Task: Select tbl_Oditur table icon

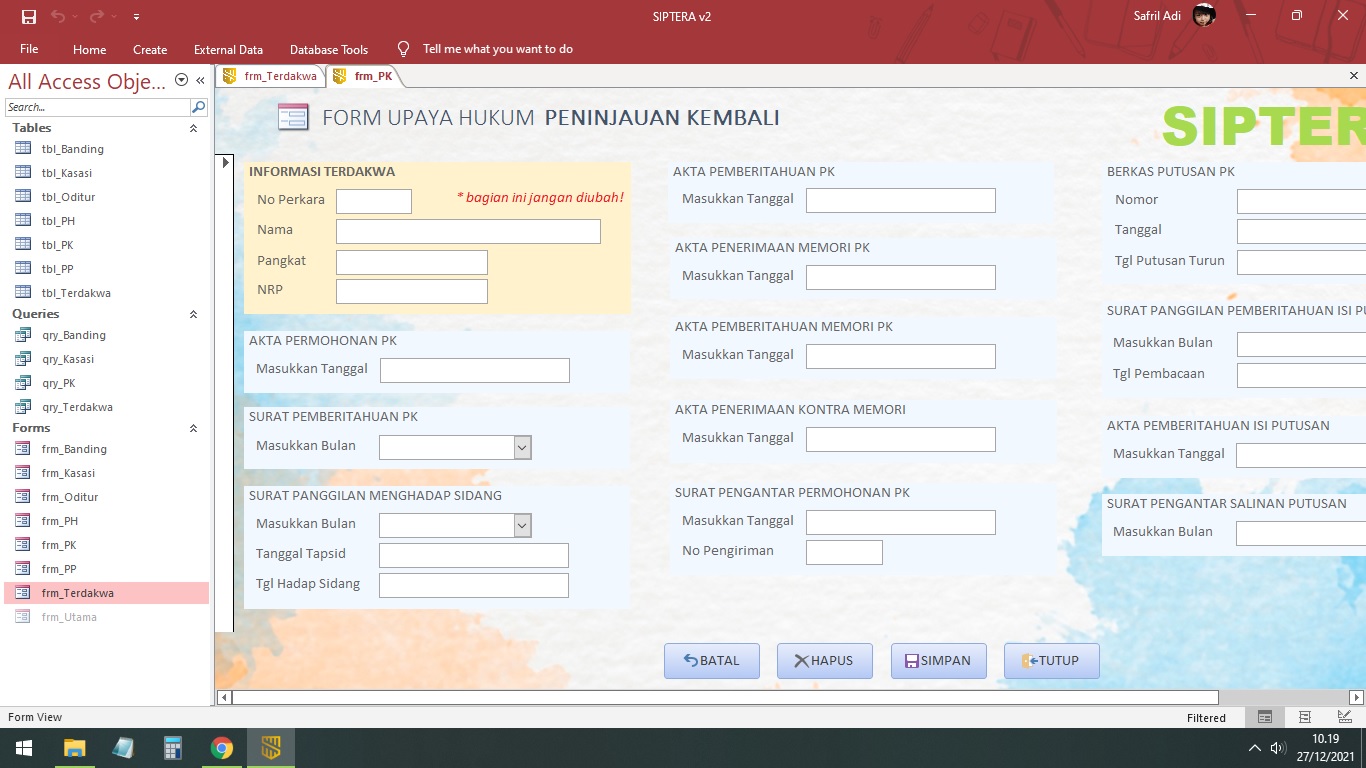Action: point(23,197)
